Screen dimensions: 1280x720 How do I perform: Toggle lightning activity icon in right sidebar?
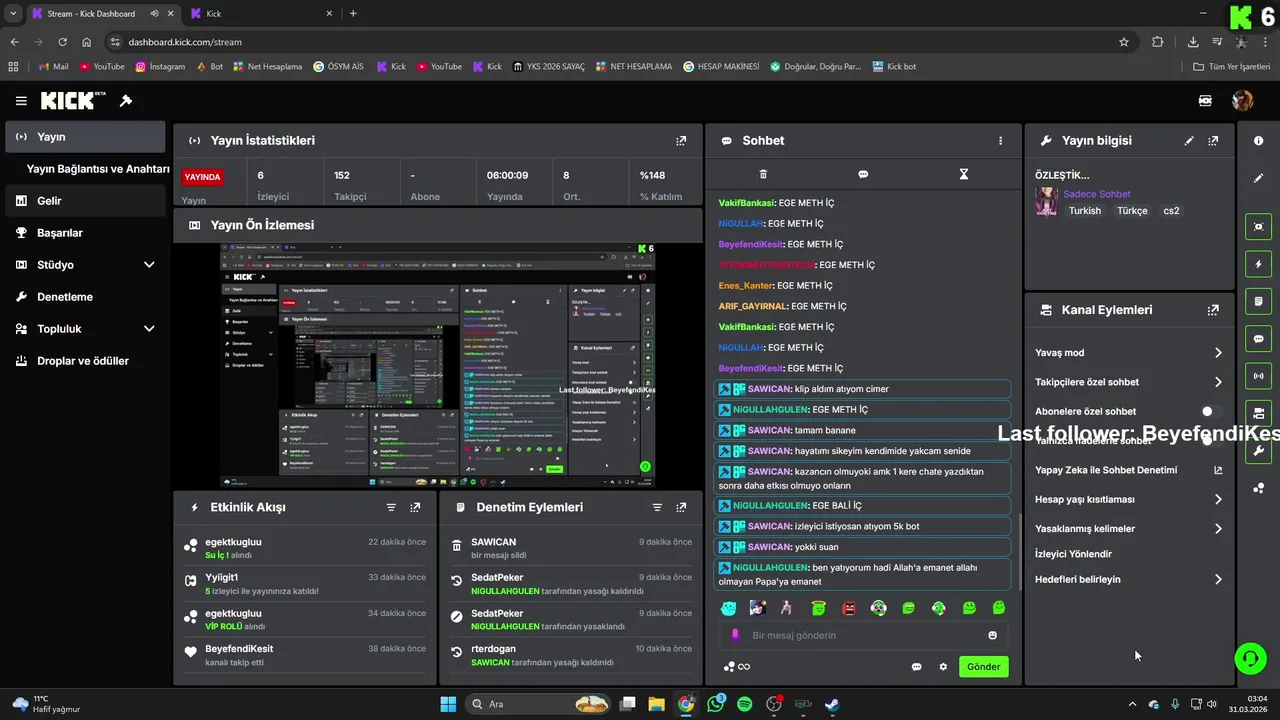[1259, 264]
